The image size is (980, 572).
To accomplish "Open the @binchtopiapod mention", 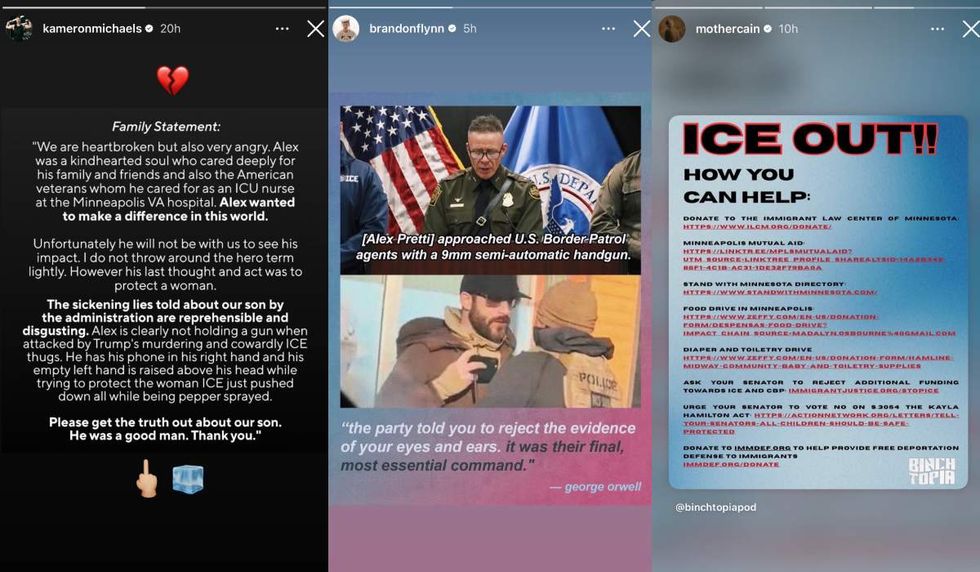I will tap(716, 507).
